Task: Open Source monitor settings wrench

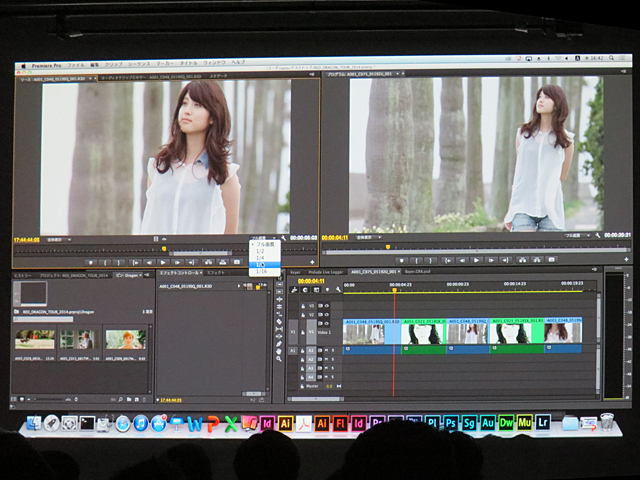Action: 284,238
